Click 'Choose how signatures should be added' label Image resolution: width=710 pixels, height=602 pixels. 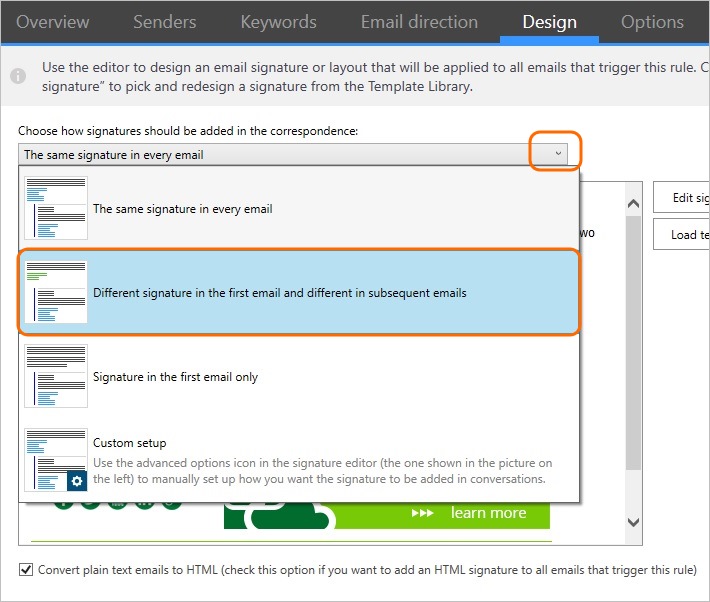[x=188, y=131]
